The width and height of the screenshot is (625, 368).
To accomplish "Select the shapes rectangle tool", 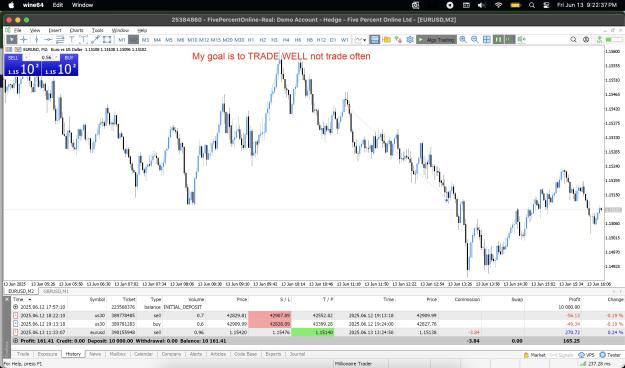I will [107, 39].
